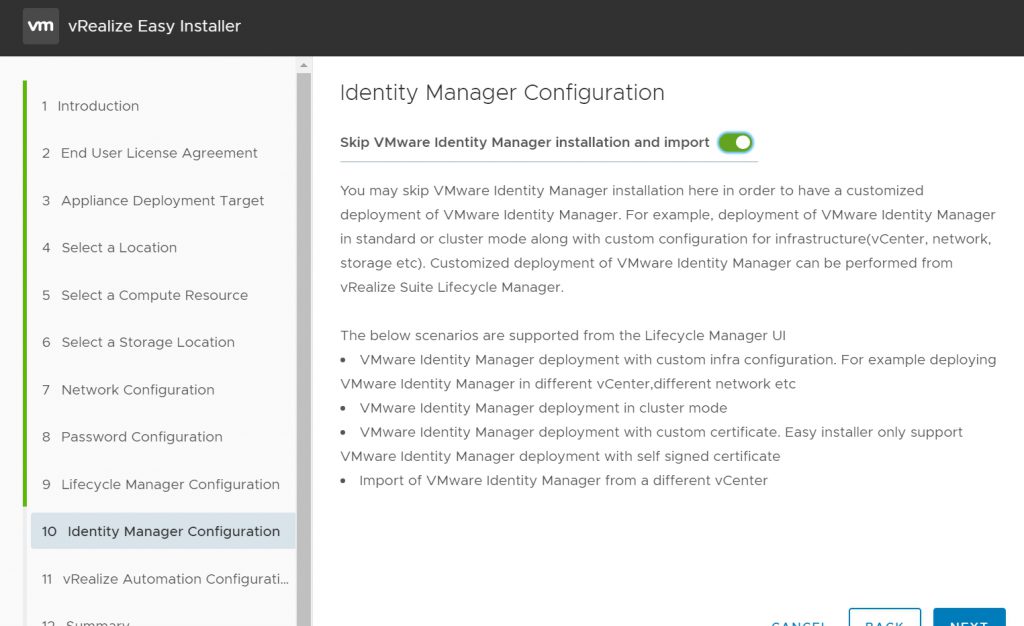Screen dimensions: 1024x626
Task: Click the text 'vRealize Suite Lifecycle Manager.'
Action: 452,287
